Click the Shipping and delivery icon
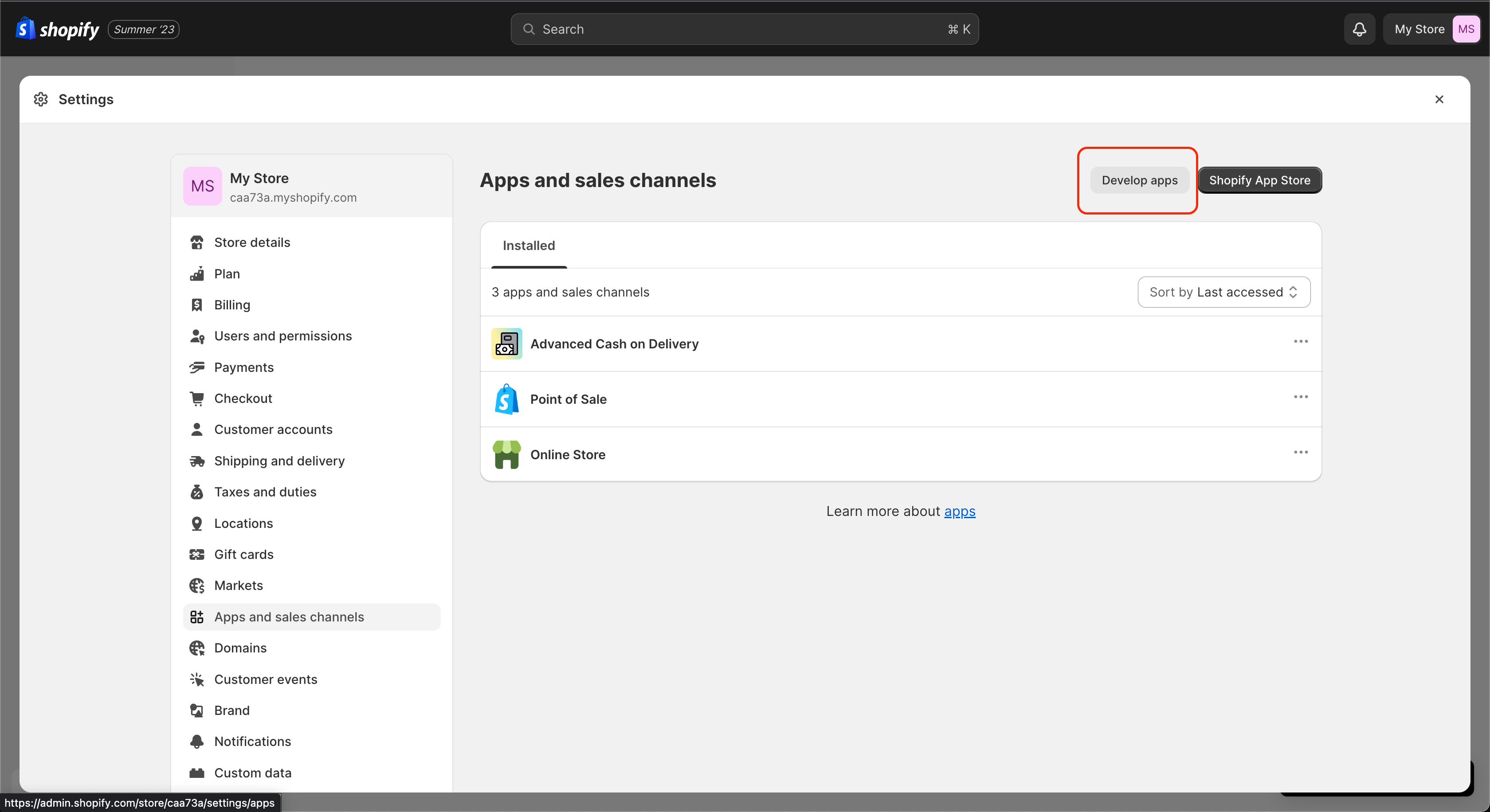This screenshot has height=812, width=1490. coord(197,460)
